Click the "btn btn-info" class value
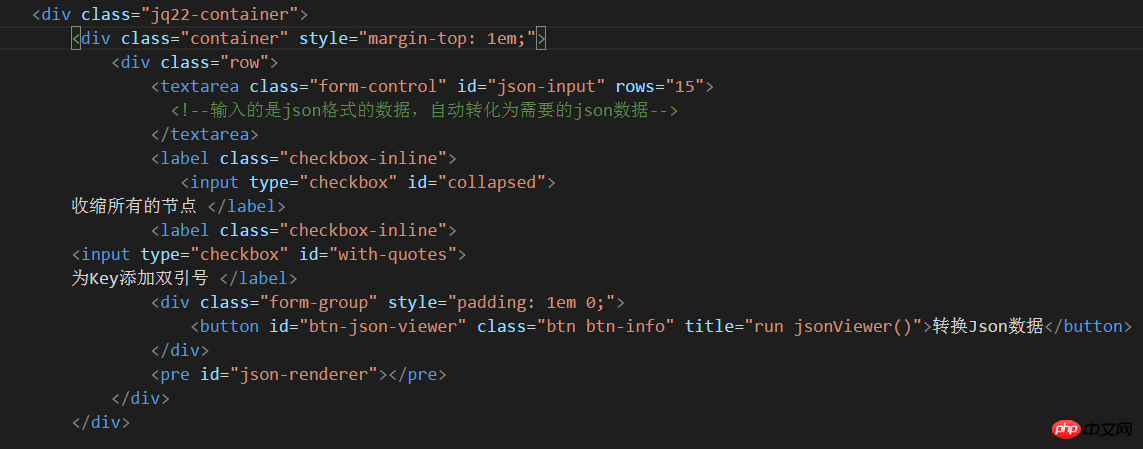The width and height of the screenshot is (1143, 449). coord(606,327)
